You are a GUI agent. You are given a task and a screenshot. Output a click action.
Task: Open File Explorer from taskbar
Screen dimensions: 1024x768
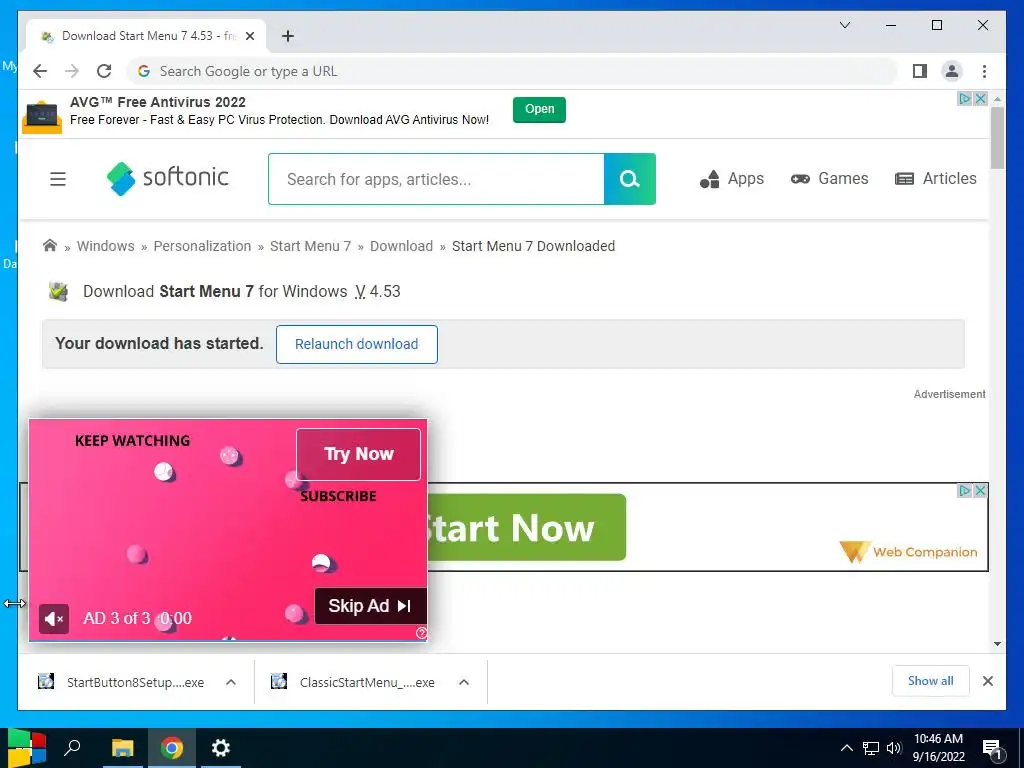(x=122, y=748)
